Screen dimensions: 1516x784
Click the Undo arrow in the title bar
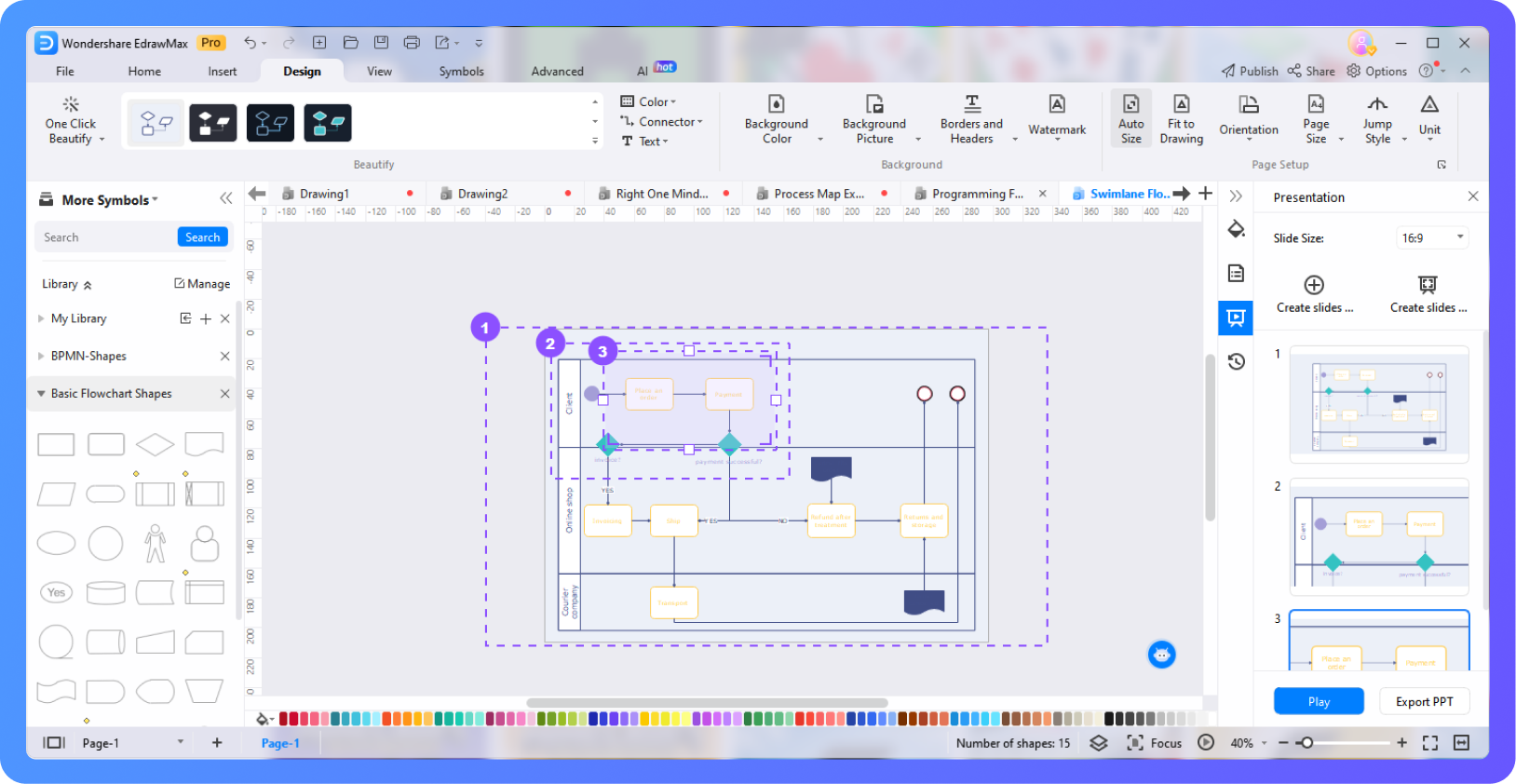[250, 43]
